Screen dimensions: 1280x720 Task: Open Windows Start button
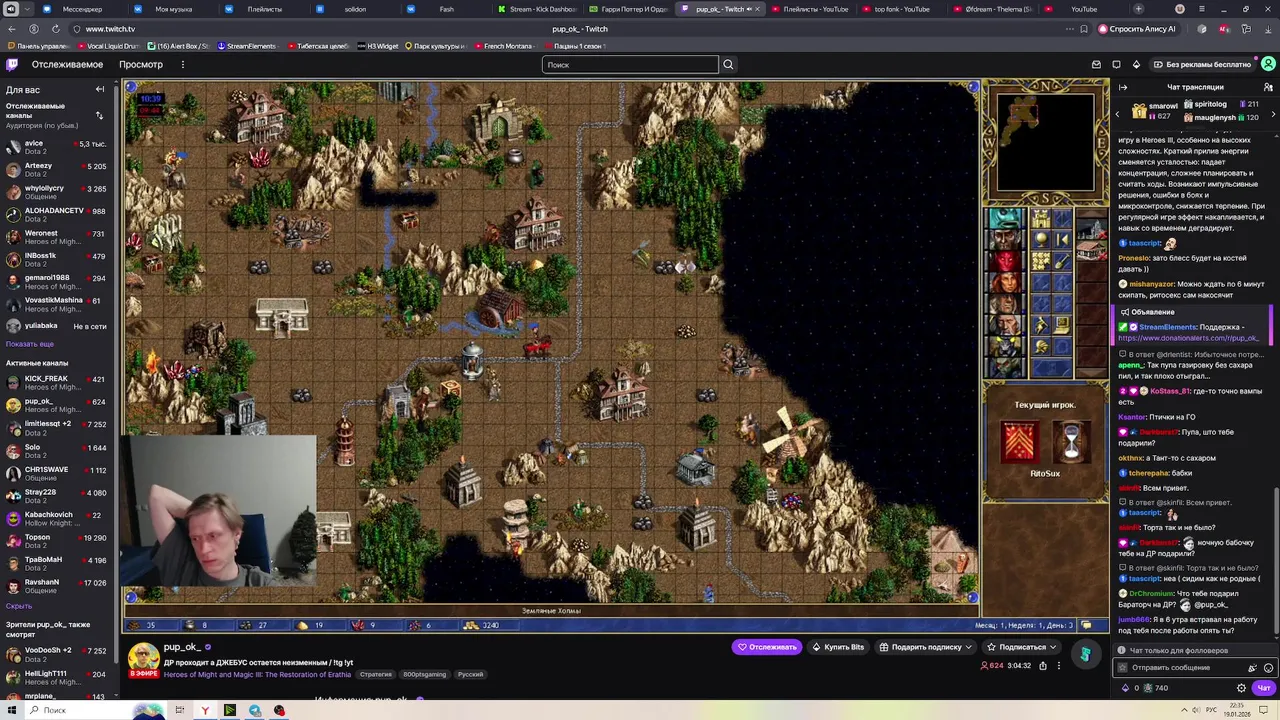pos(14,710)
